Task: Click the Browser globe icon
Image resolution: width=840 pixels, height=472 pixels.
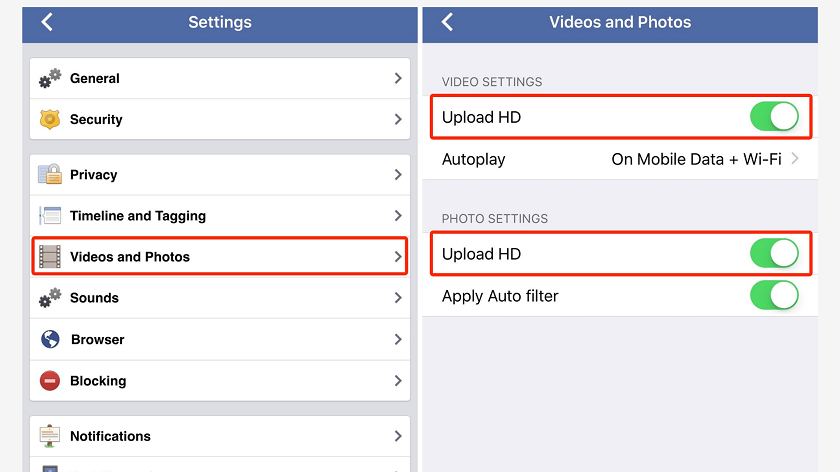Action: (x=50, y=340)
